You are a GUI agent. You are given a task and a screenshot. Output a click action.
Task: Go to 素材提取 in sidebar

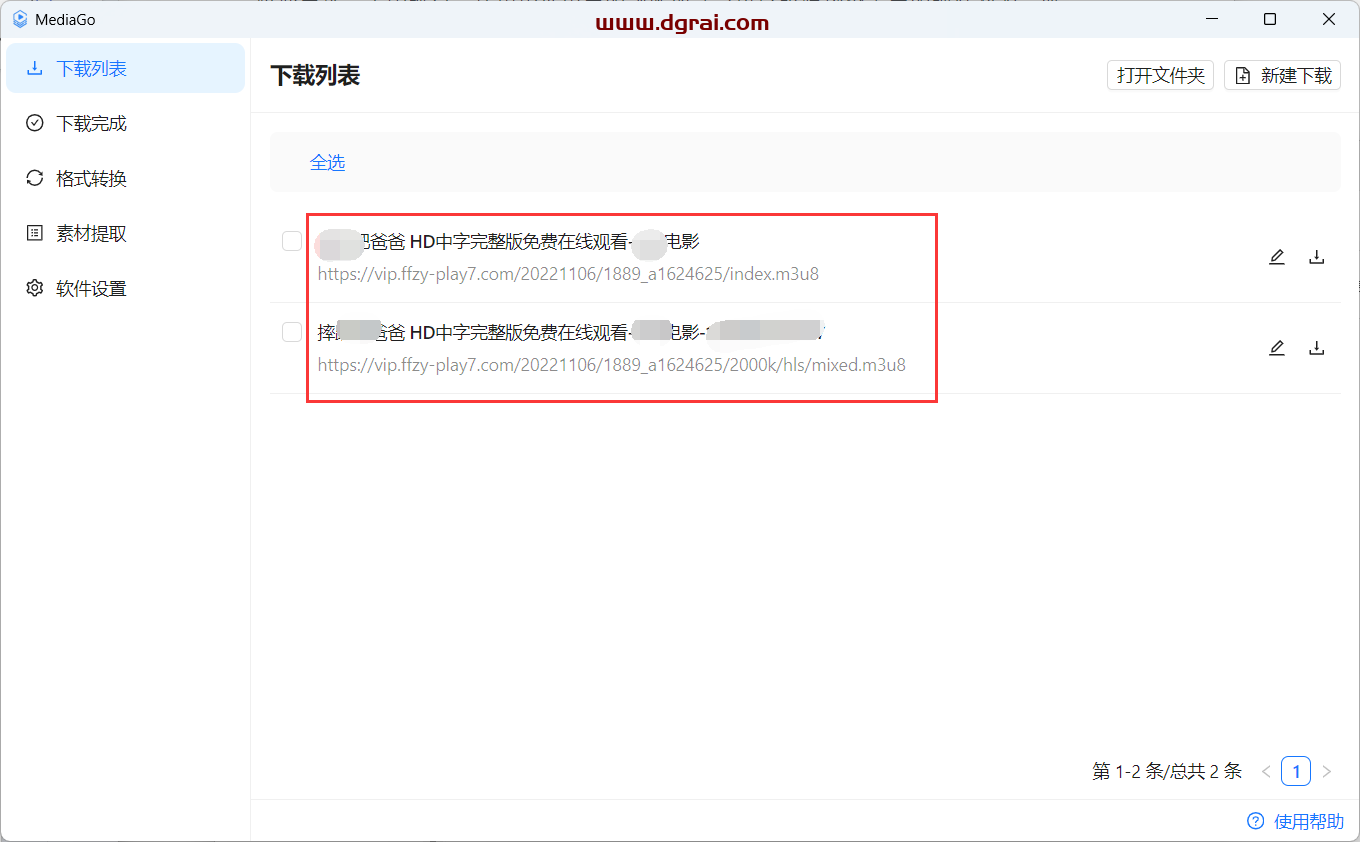pyautogui.click(x=125, y=233)
